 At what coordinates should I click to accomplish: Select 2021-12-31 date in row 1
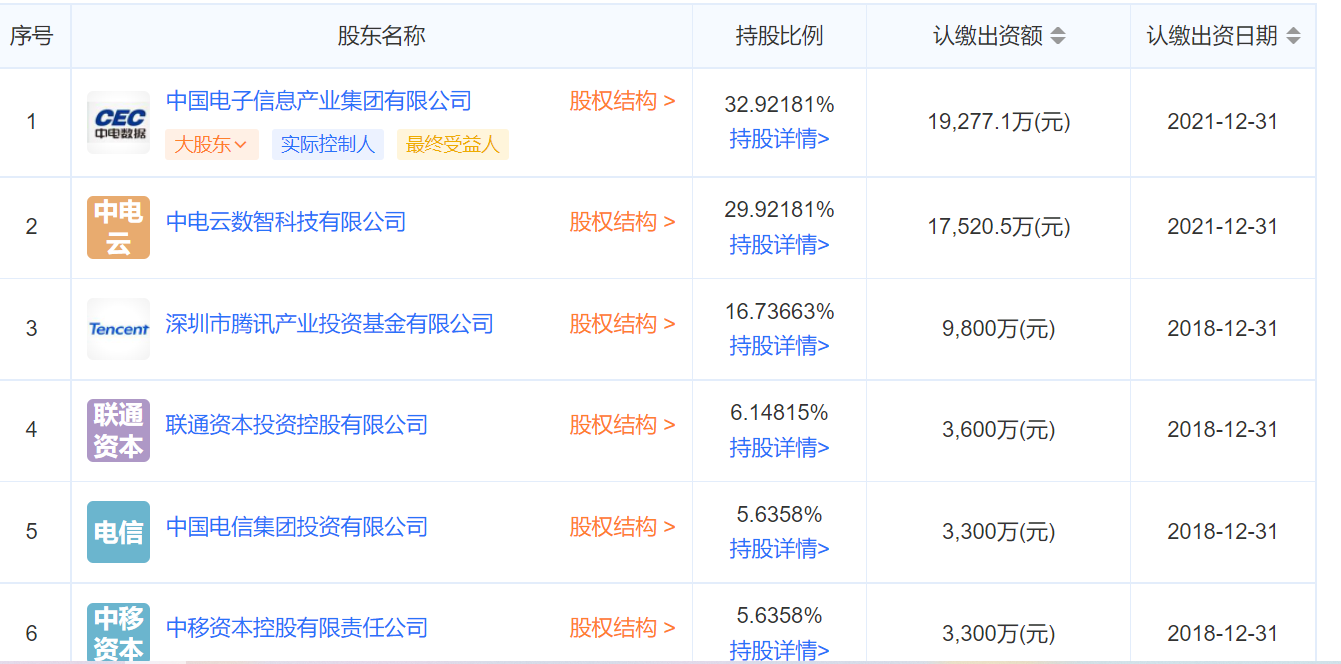click(1223, 122)
